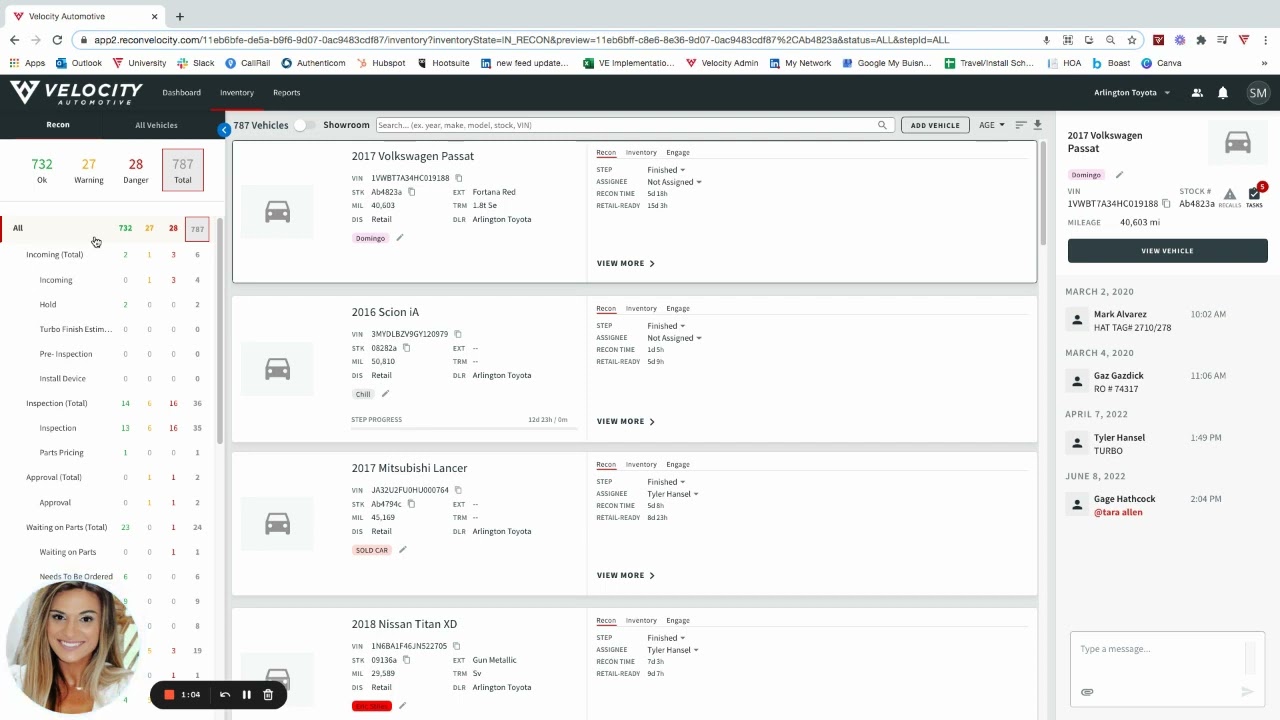Open the sort order icon beside AGE

(x=1021, y=125)
